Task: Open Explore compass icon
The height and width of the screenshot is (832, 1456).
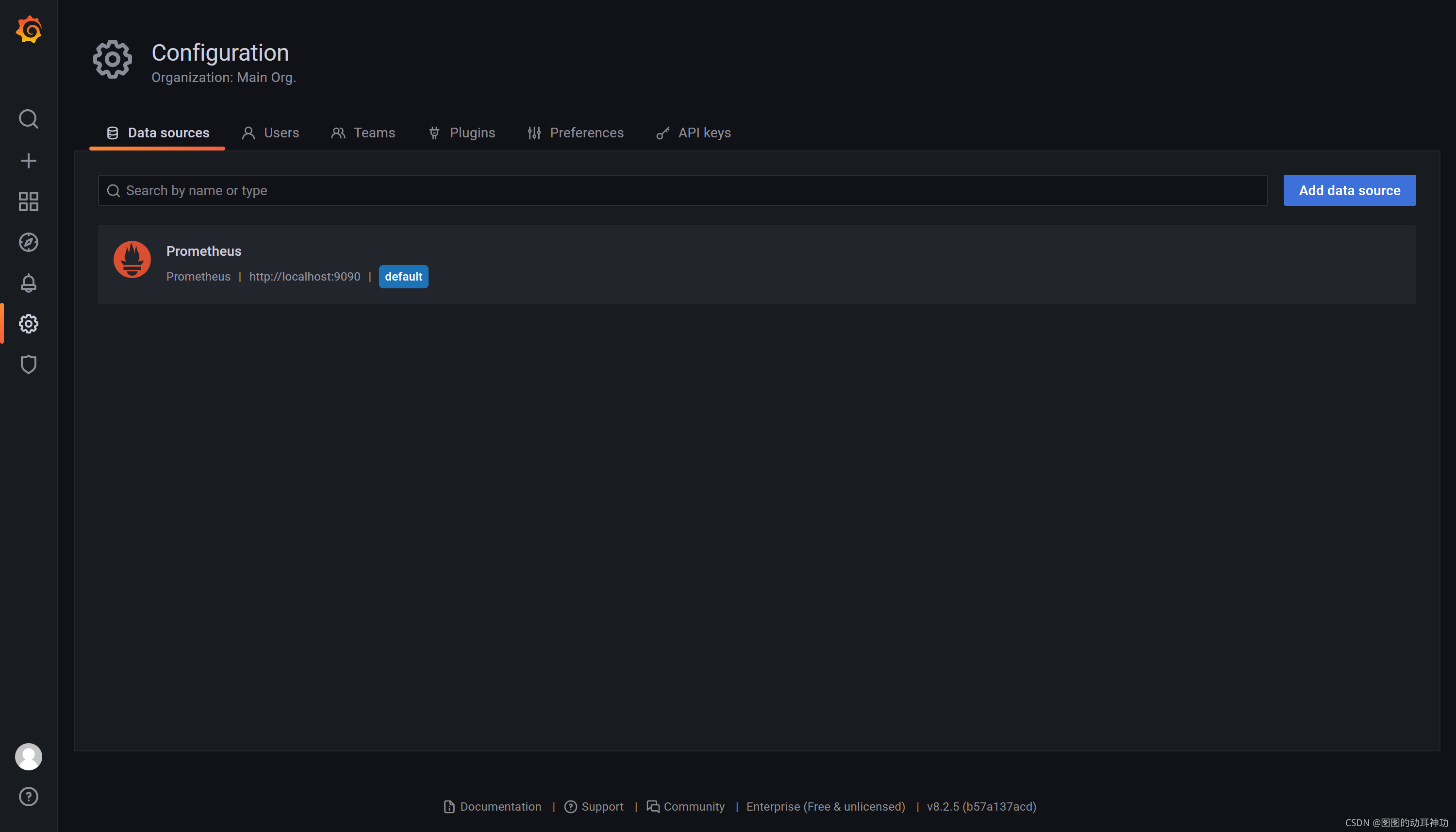Action: (x=29, y=242)
